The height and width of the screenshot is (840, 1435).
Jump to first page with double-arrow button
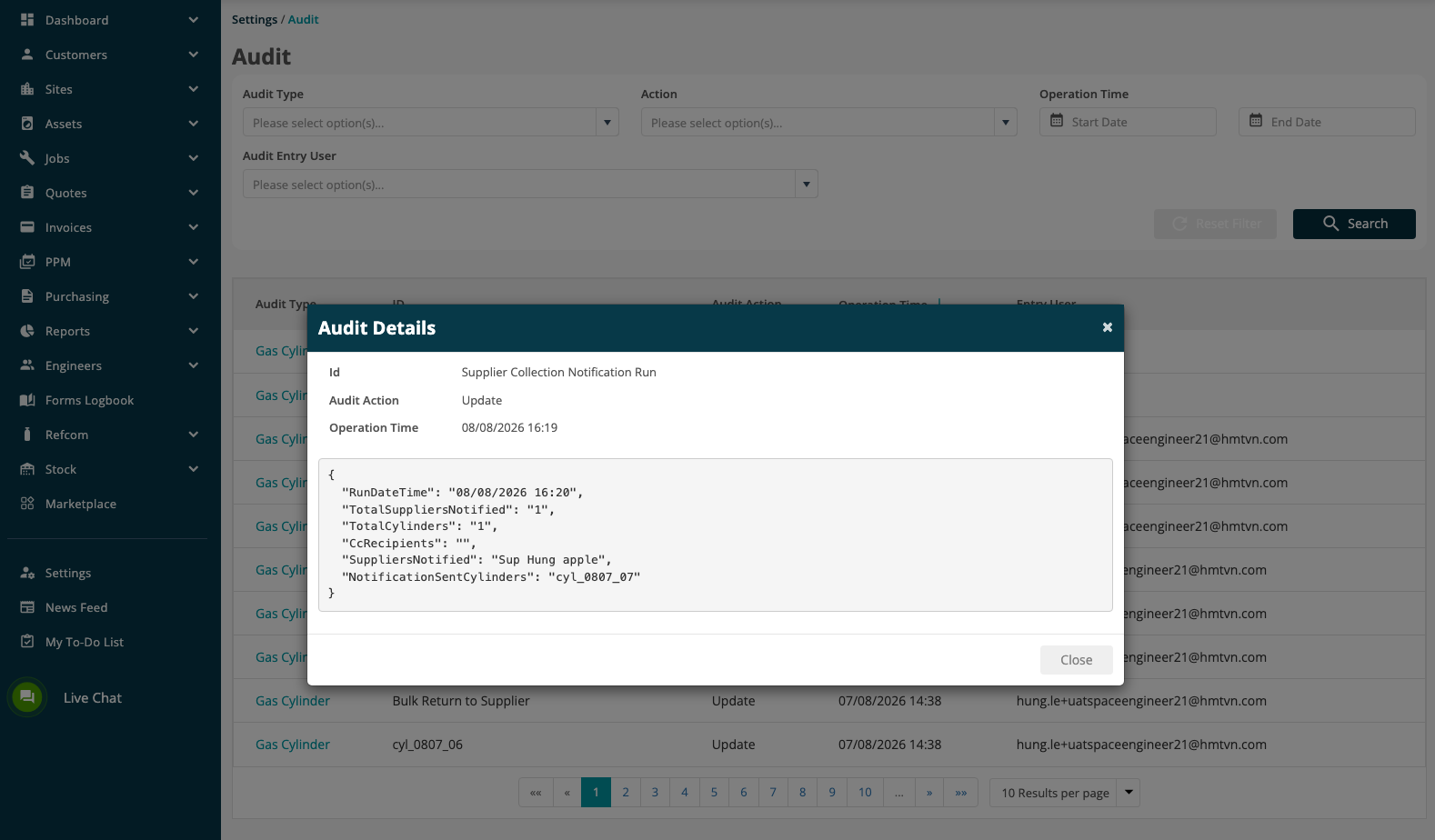536,792
